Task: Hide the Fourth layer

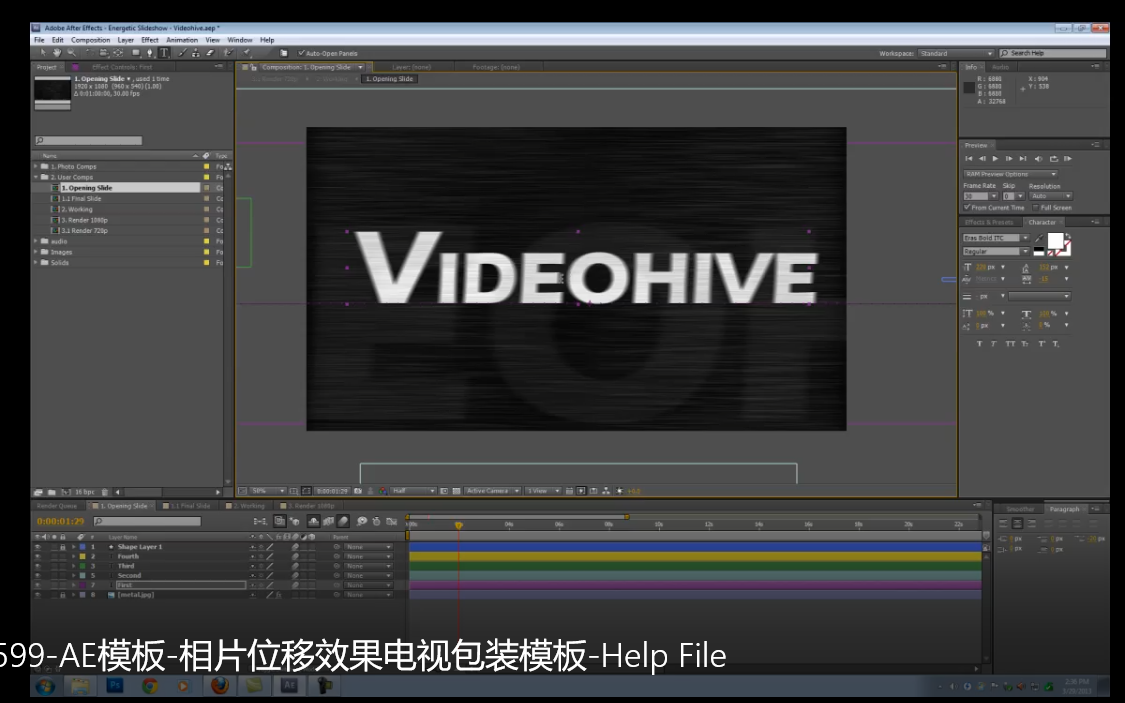Action: (37, 556)
